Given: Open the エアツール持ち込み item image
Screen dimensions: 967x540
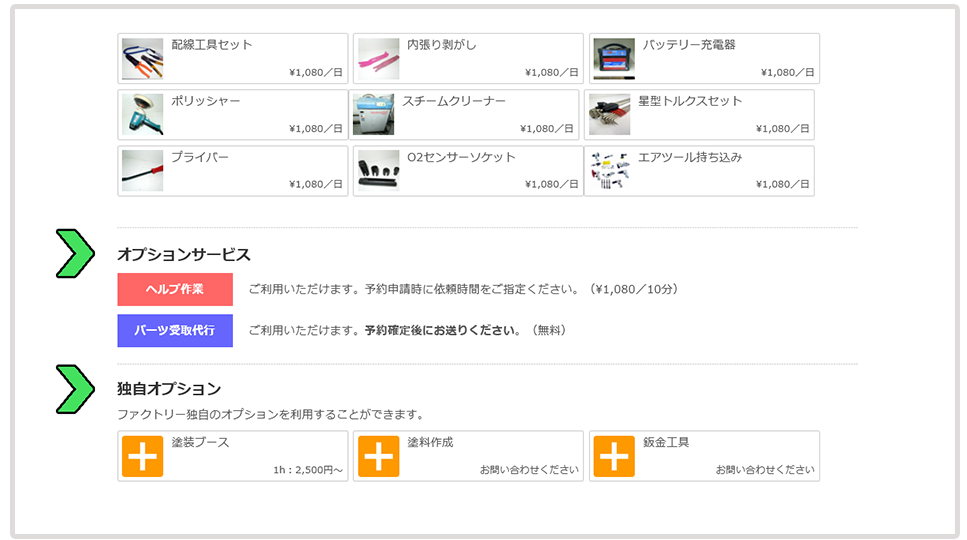Looking at the screenshot, I should [x=609, y=171].
